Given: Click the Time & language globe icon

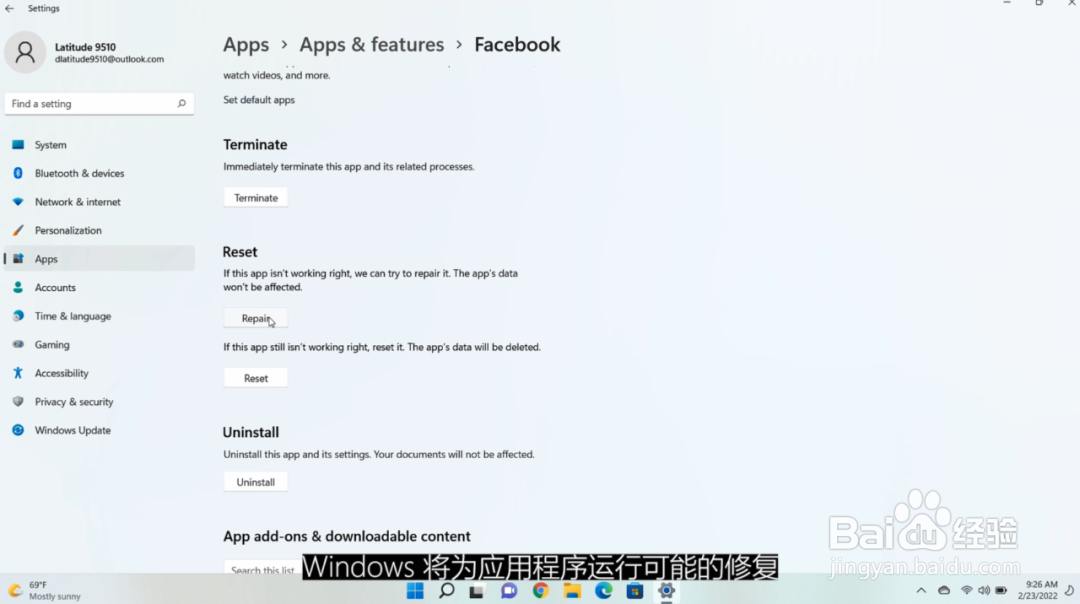Looking at the screenshot, I should 18,316.
